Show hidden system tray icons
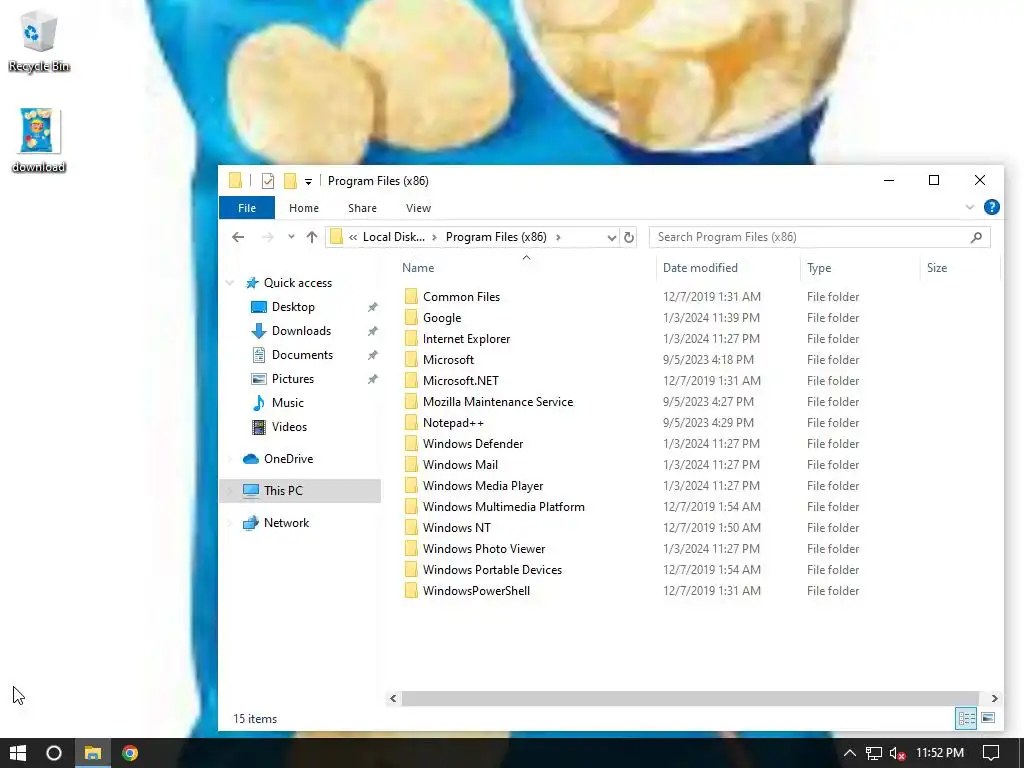Viewport: 1024px width, 768px height. pos(849,753)
